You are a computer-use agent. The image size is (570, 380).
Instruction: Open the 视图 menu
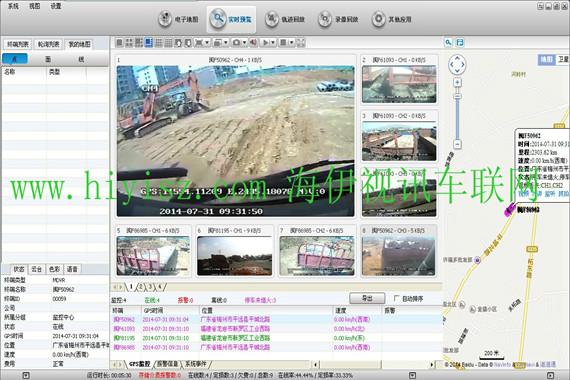tap(35, 6)
